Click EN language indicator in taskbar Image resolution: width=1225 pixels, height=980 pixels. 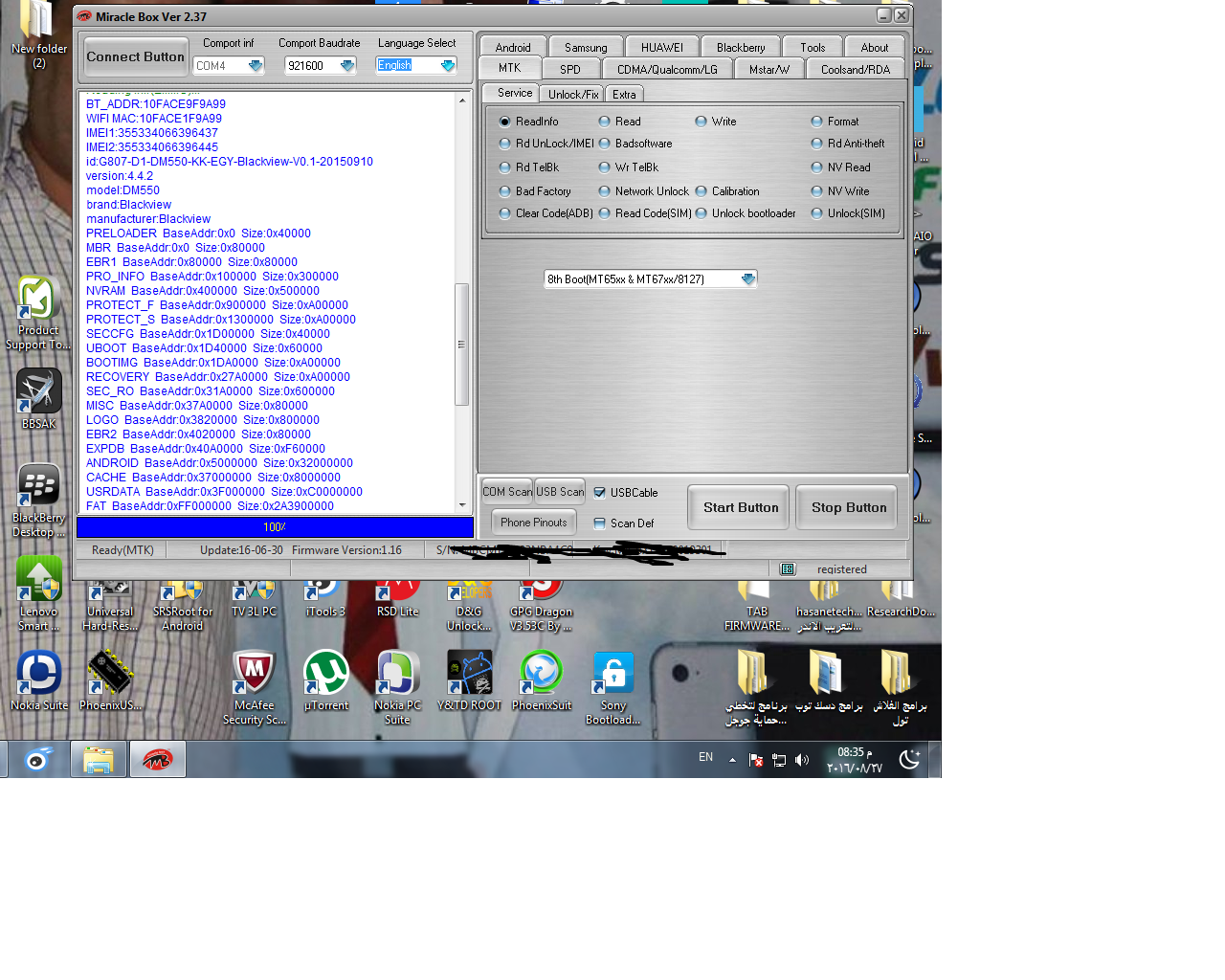705,757
